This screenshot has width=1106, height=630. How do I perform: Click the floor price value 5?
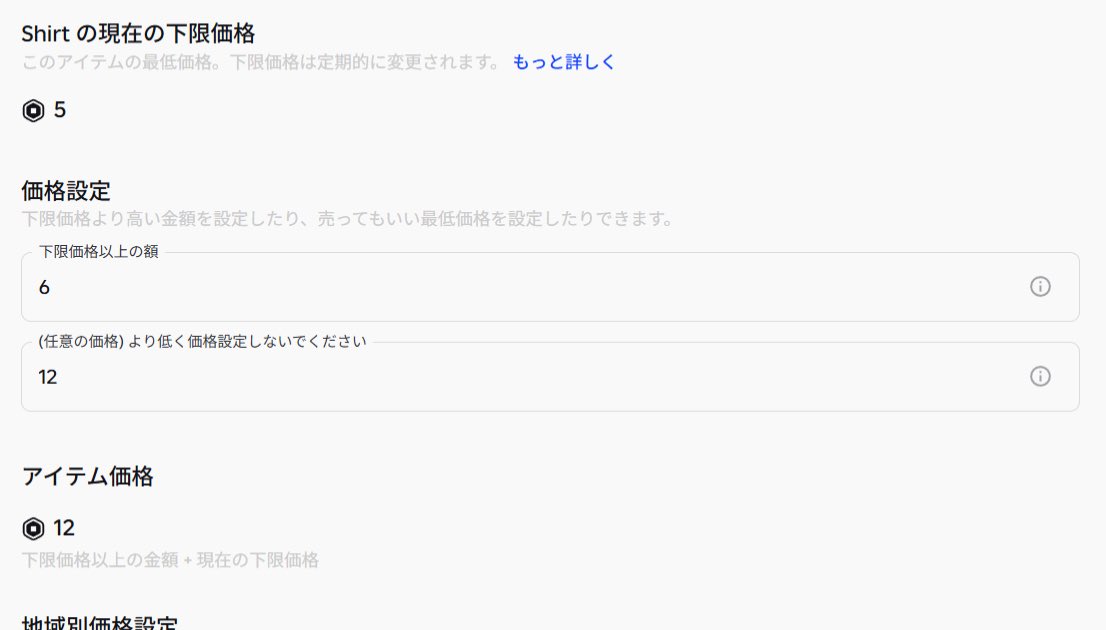click(x=60, y=110)
